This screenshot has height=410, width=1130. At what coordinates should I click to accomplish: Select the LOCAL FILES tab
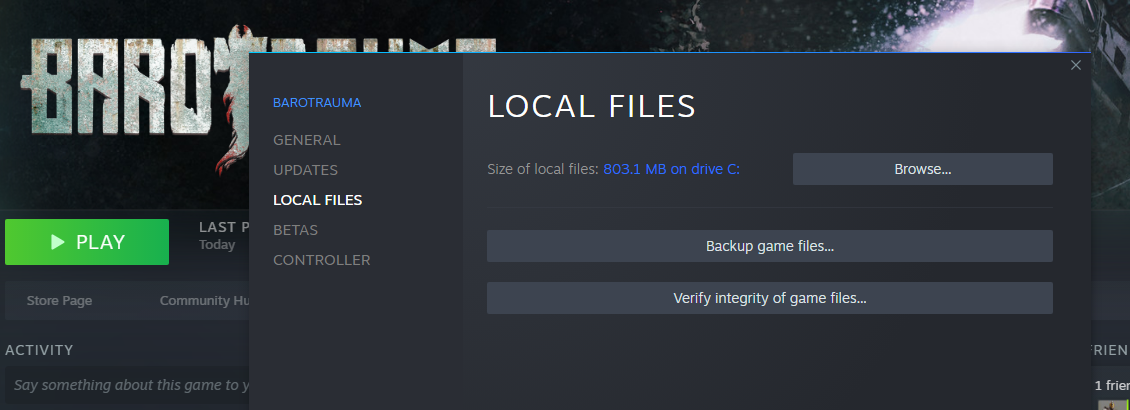click(317, 200)
